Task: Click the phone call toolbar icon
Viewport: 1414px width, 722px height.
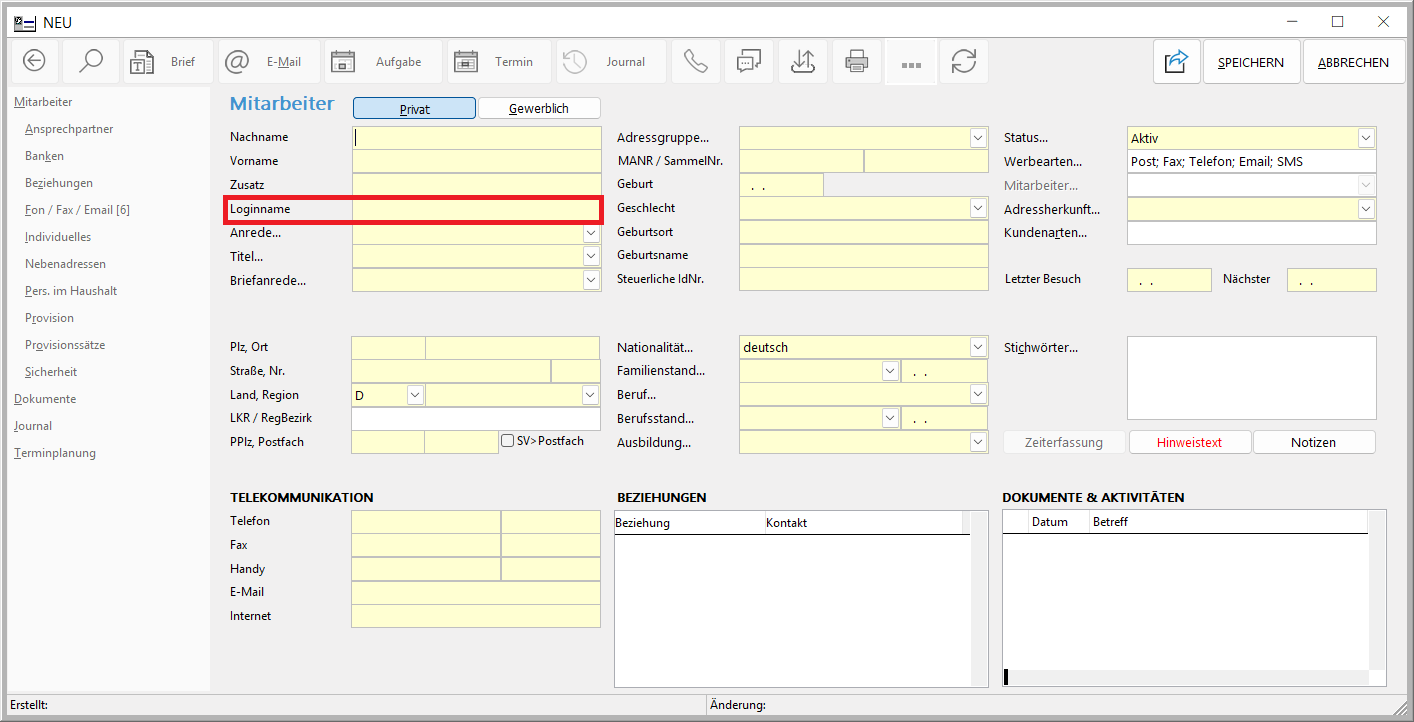Action: pyautogui.click(x=696, y=62)
